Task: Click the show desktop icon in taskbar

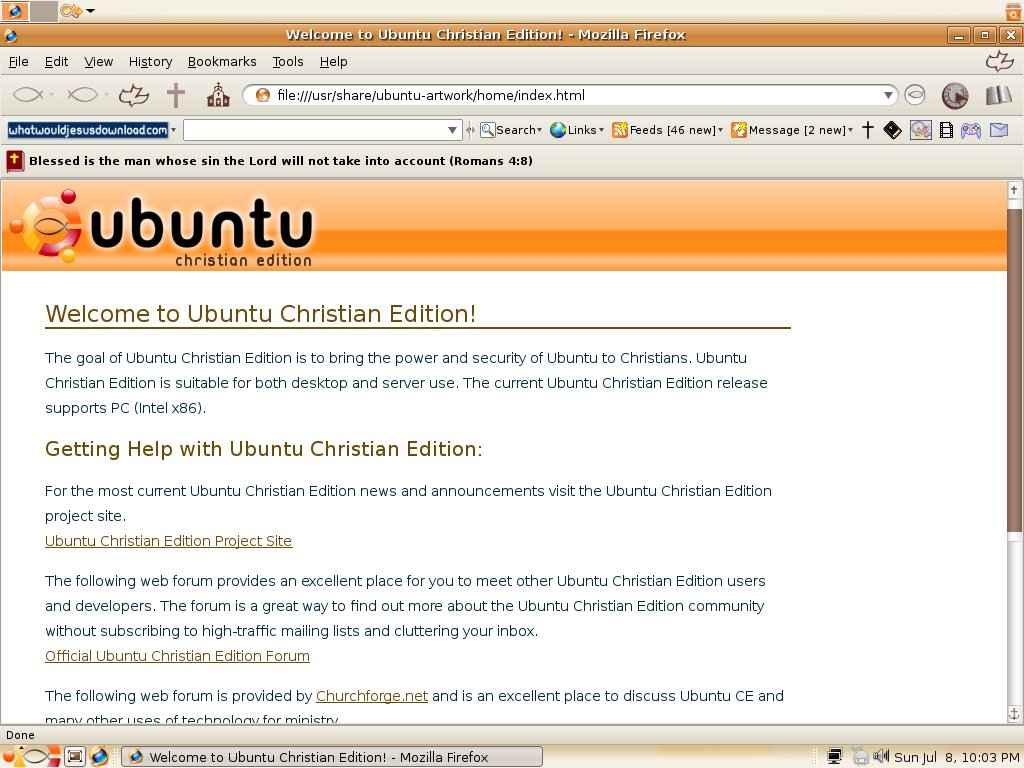Action: coord(75,757)
